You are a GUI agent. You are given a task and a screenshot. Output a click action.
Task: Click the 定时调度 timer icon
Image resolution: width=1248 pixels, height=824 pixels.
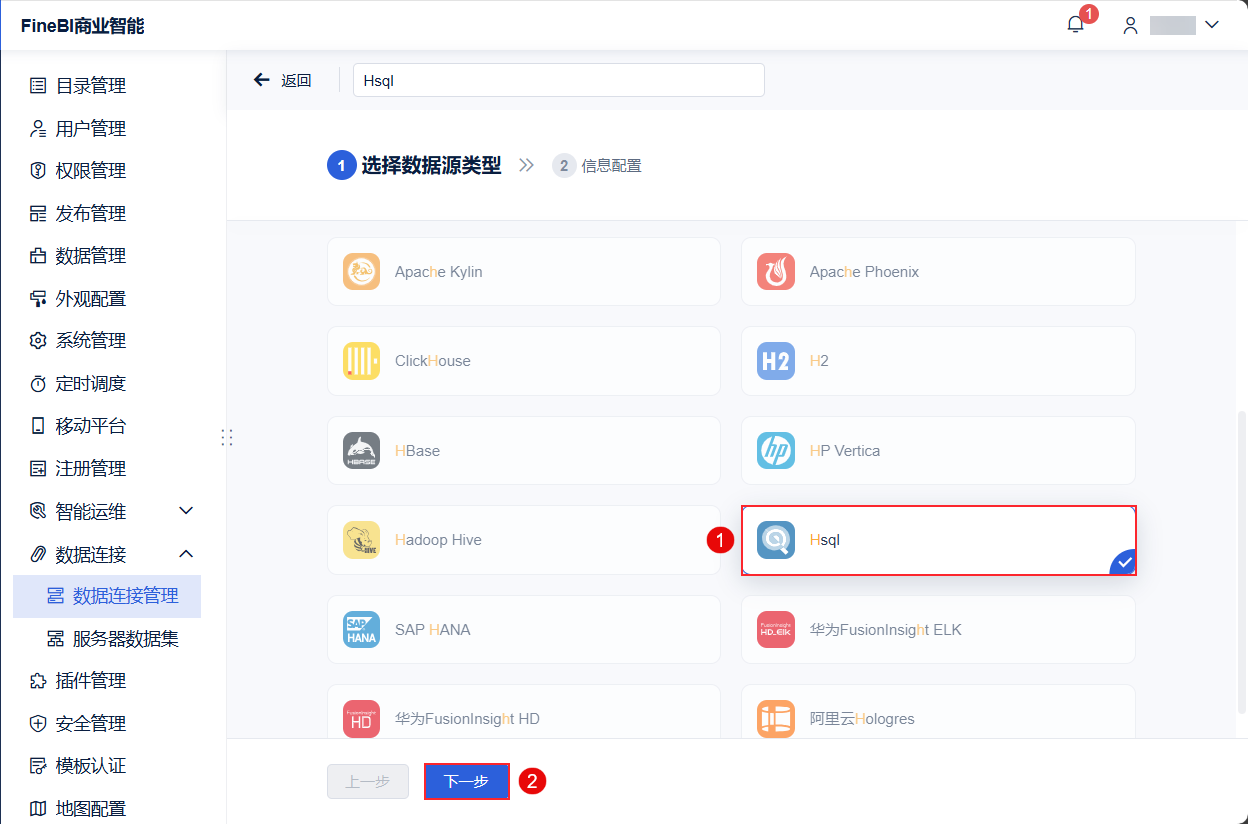[x=38, y=383]
